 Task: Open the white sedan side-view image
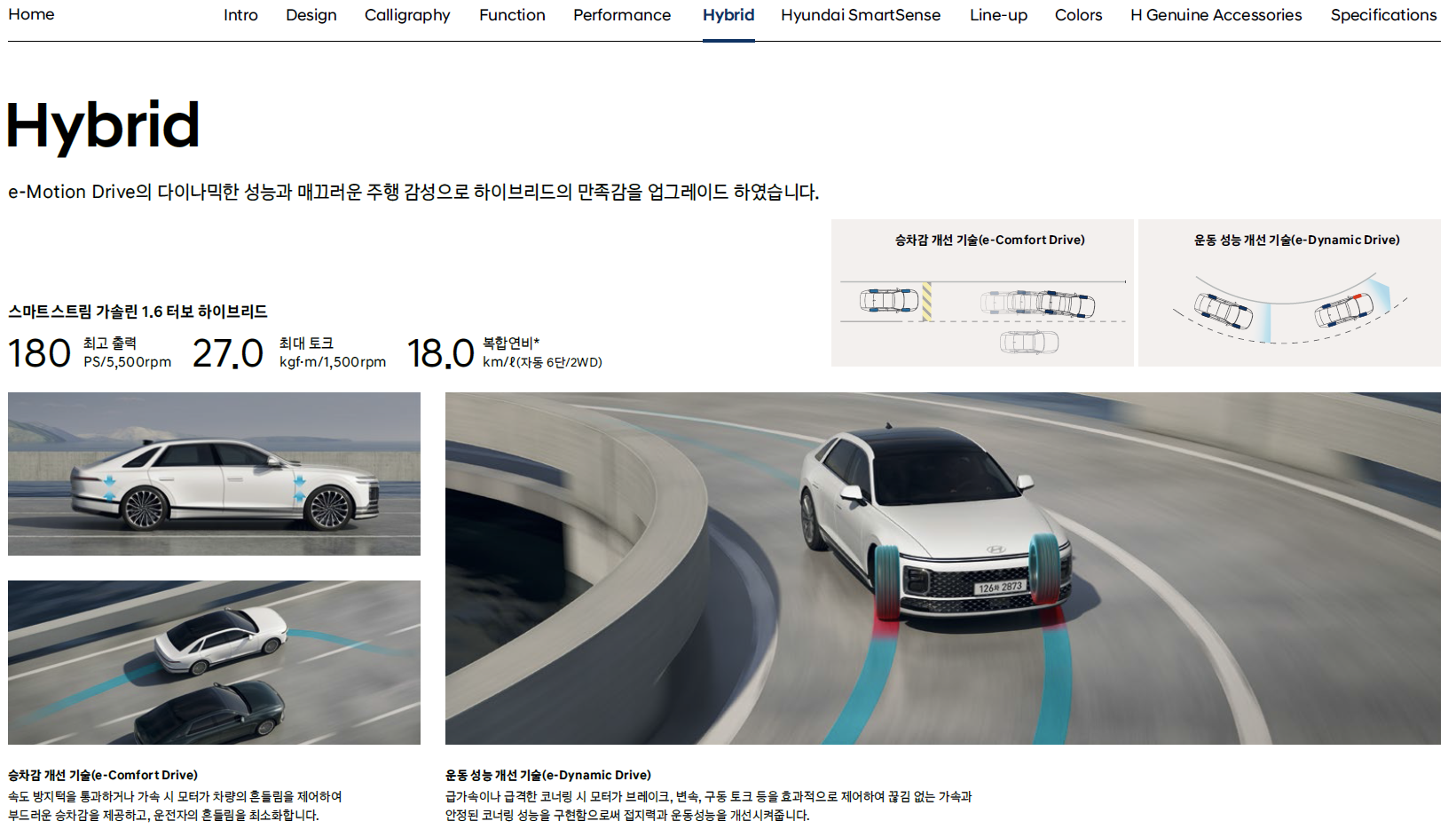[x=214, y=474]
